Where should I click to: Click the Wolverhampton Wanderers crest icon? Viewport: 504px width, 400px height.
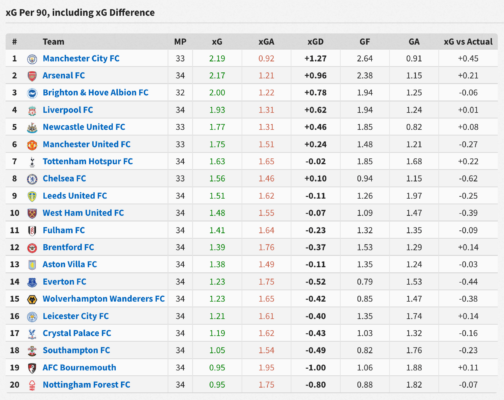32,299
